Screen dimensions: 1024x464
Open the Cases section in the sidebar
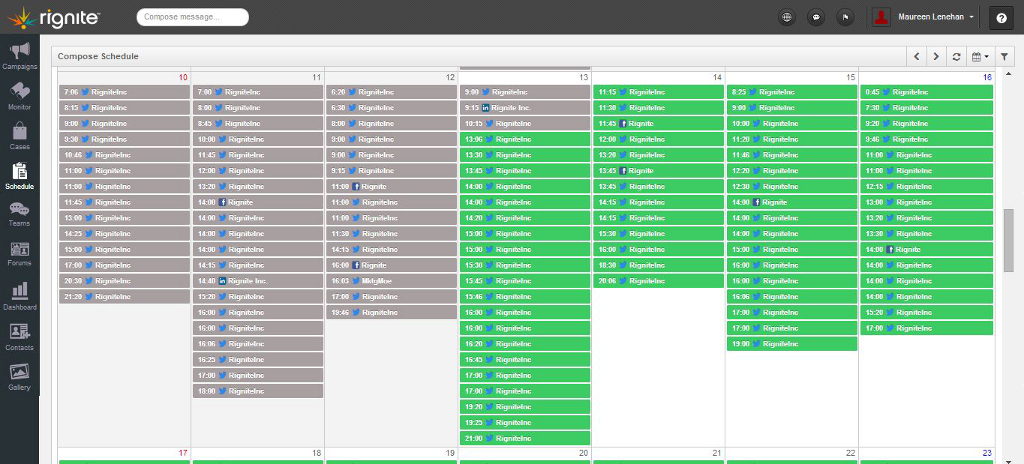tap(20, 136)
